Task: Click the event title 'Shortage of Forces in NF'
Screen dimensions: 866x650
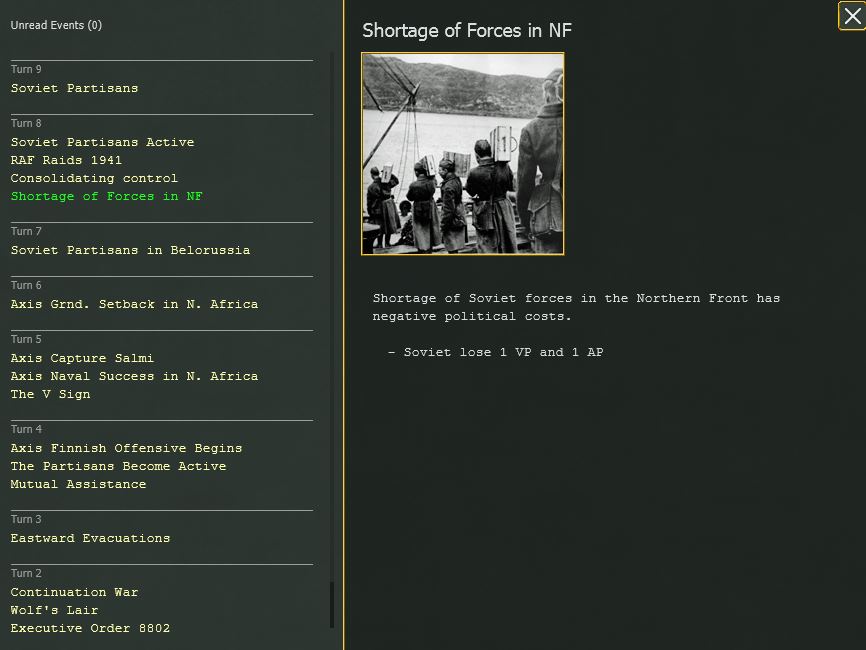Action: coord(467,30)
